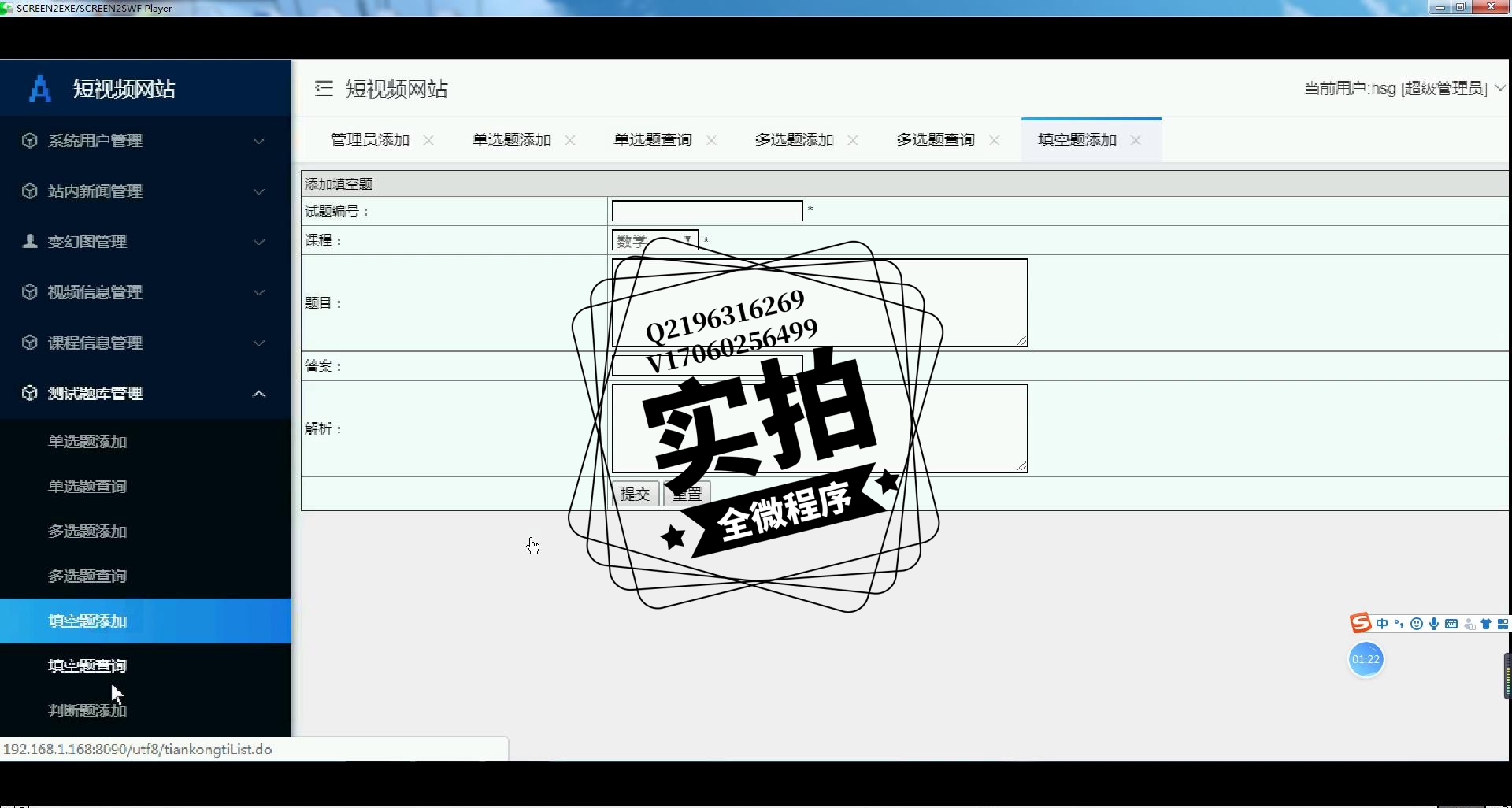Open 填空题查询 in the sidebar
This screenshot has height=808, width=1512.
[x=146, y=666]
